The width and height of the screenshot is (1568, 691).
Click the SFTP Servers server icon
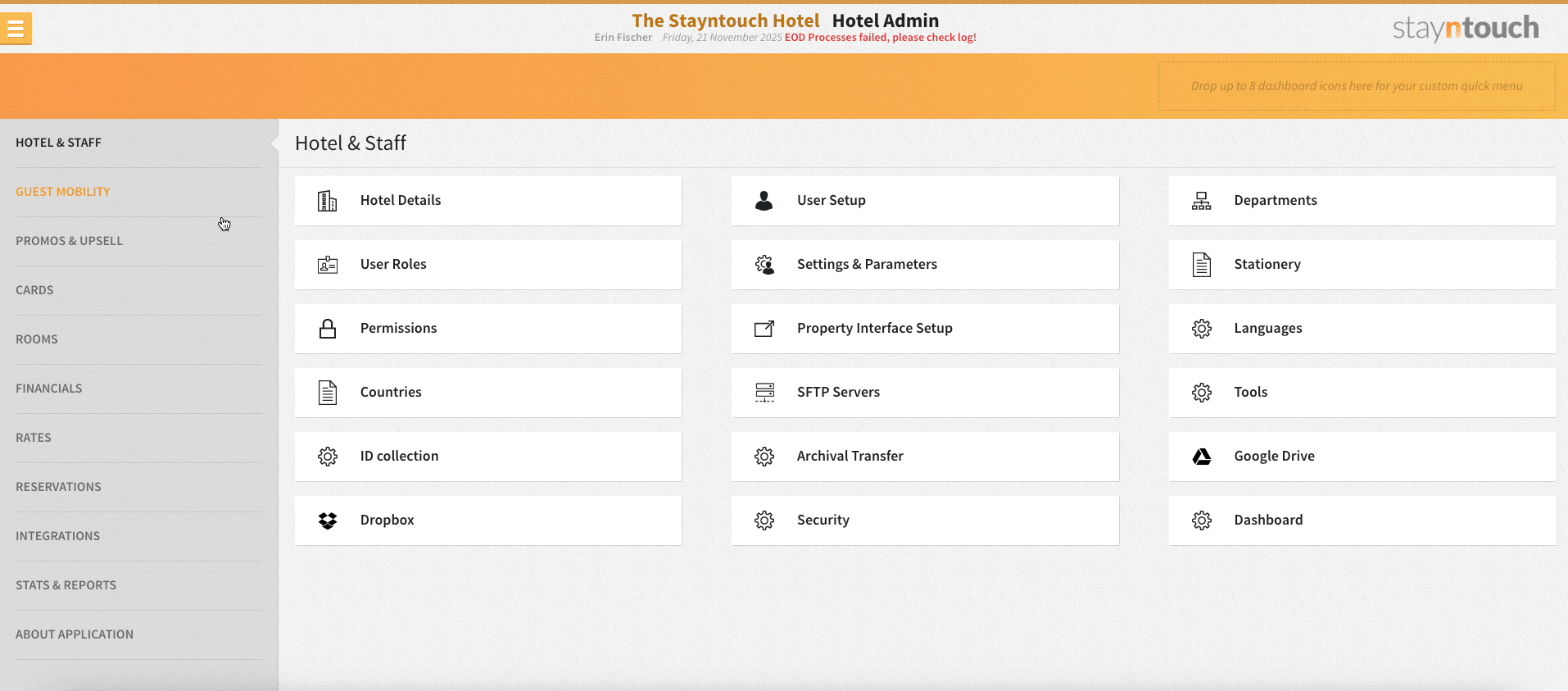click(764, 393)
